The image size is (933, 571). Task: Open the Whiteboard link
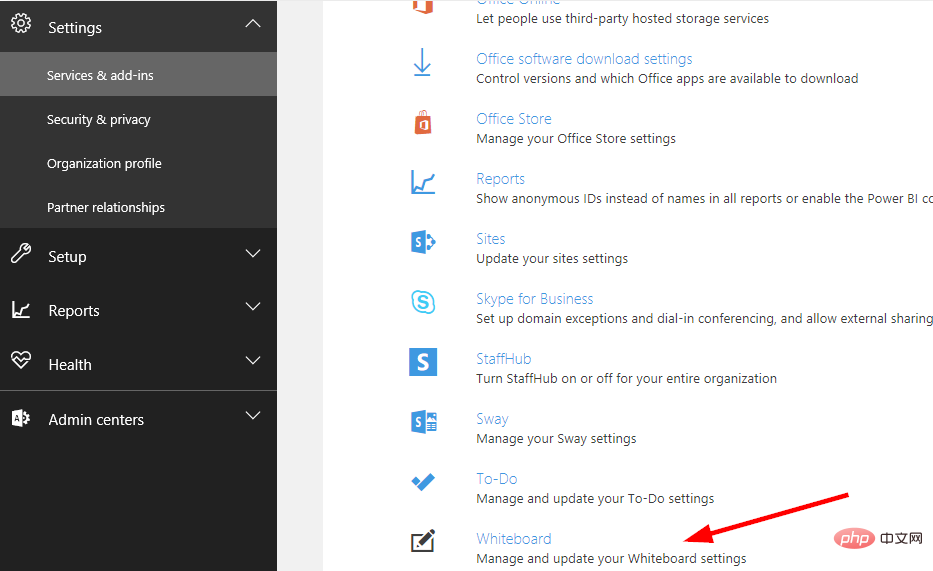tap(514, 539)
